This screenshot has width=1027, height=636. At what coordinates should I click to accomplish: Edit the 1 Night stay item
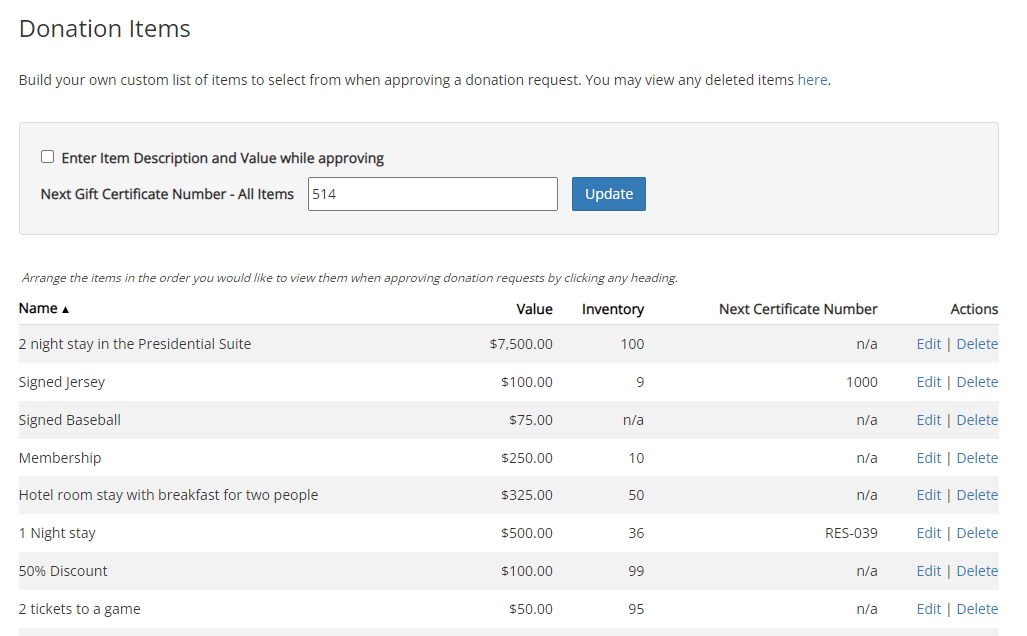coord(928,532)
